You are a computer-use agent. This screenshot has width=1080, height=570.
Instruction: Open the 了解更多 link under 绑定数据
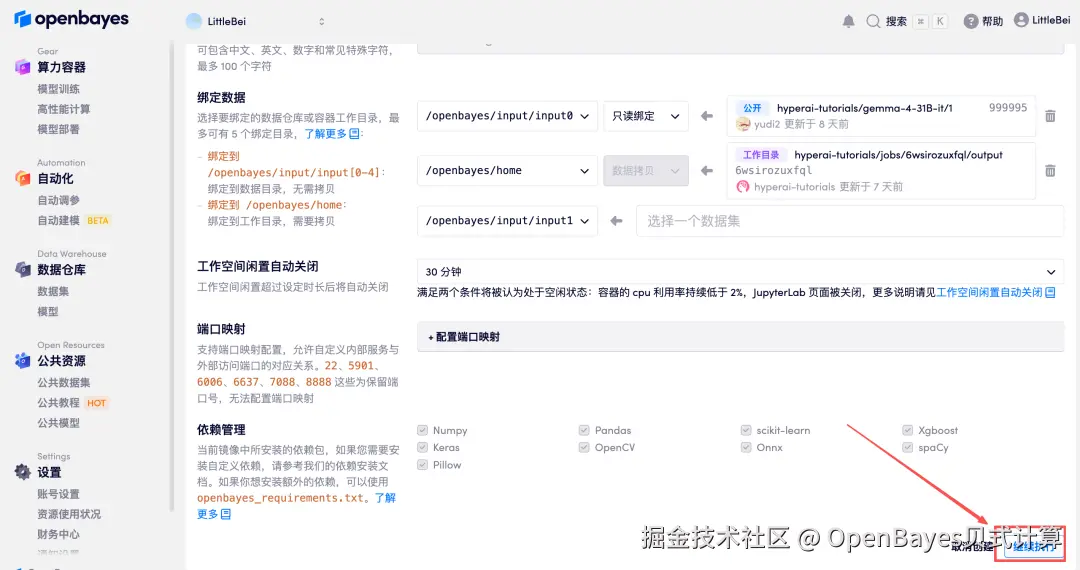point(332,134)
